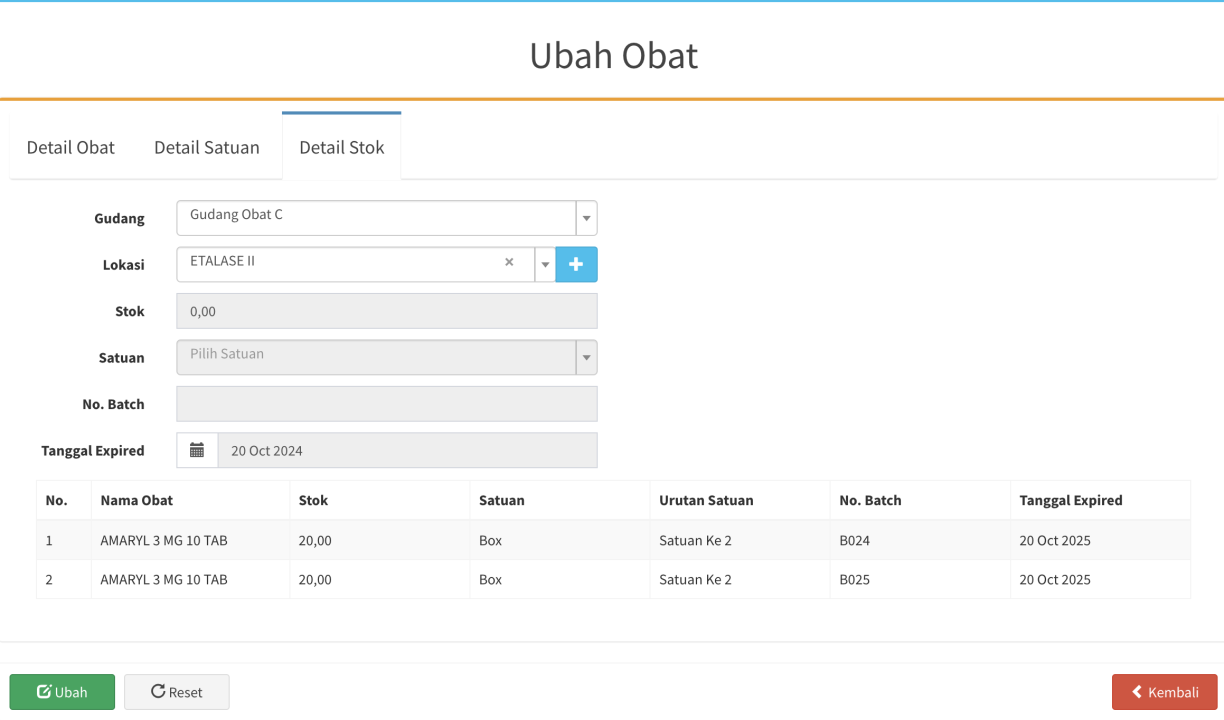Click the 20 Oct 2024 date field
The width and height of the screenshot is (1224, 720).
(408, 450)
